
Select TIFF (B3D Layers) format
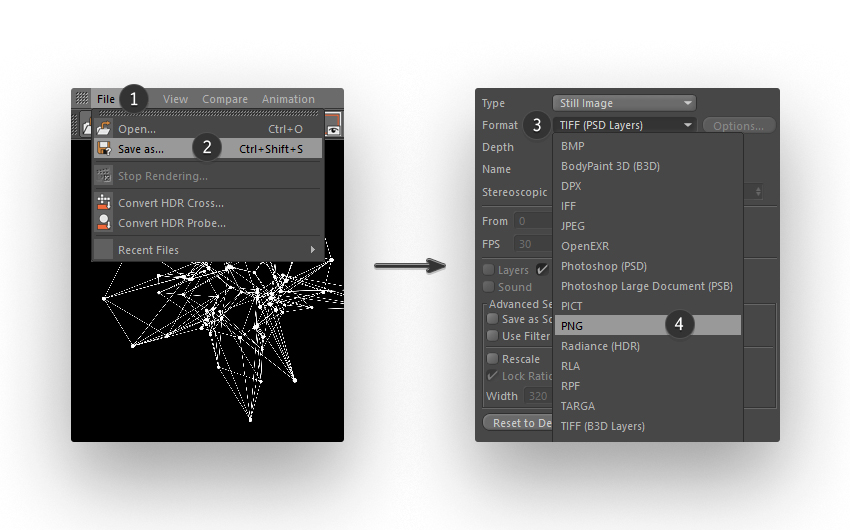tap(648, 426)
